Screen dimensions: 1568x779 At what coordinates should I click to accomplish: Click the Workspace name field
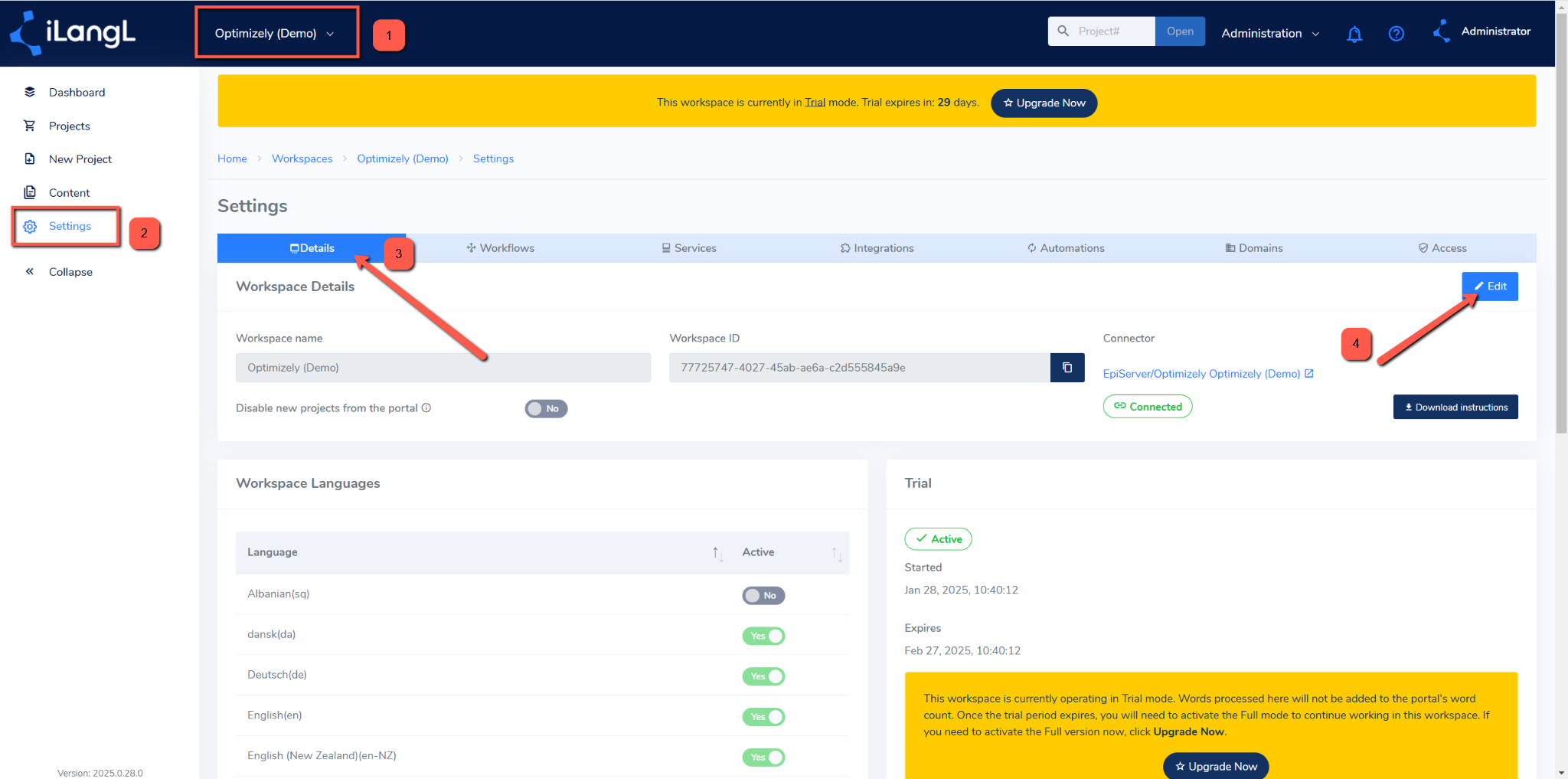(443, 368)
